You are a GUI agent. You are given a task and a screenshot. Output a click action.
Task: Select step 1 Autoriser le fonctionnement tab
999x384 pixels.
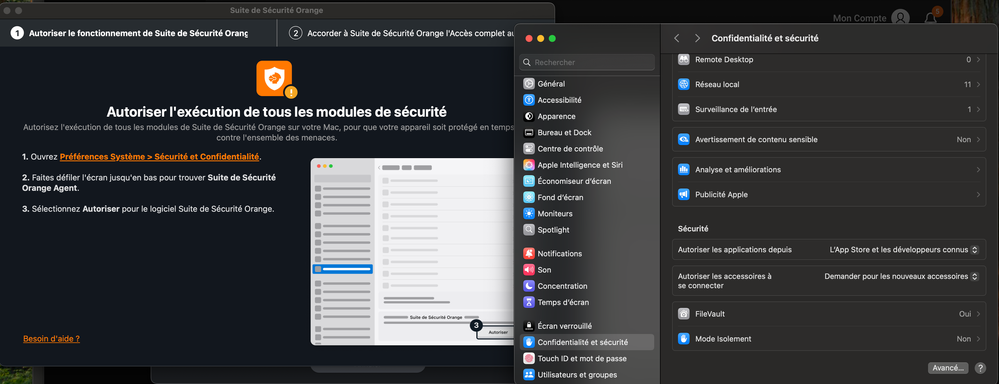click(x=138, y=33)
